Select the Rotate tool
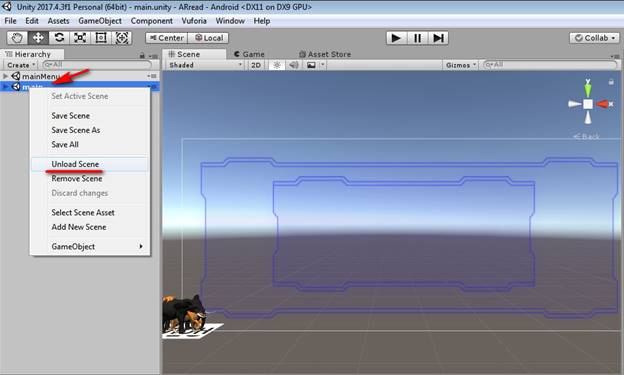The image size is (624, 375). coord(59,38)
